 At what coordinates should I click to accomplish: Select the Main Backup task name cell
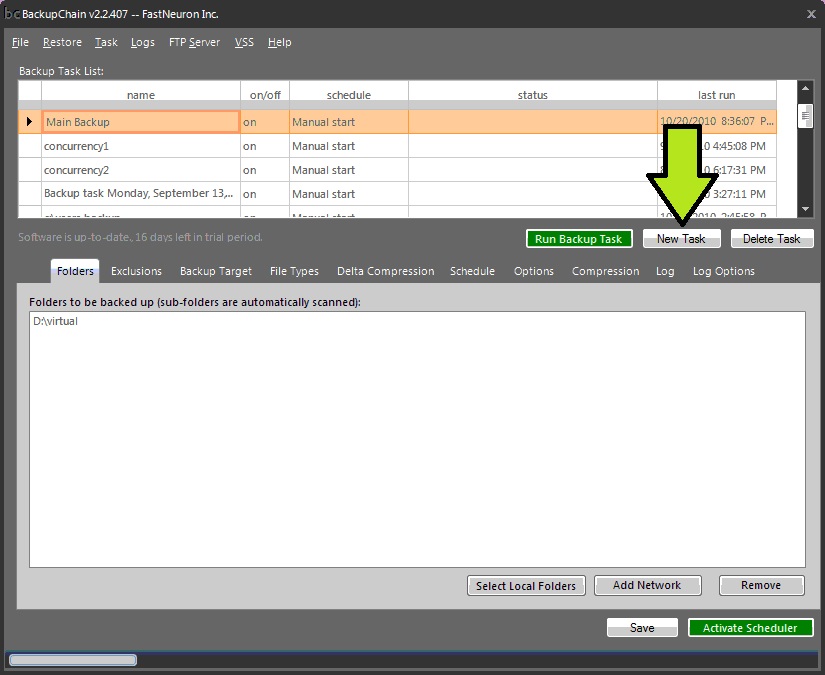click(140, 122)
